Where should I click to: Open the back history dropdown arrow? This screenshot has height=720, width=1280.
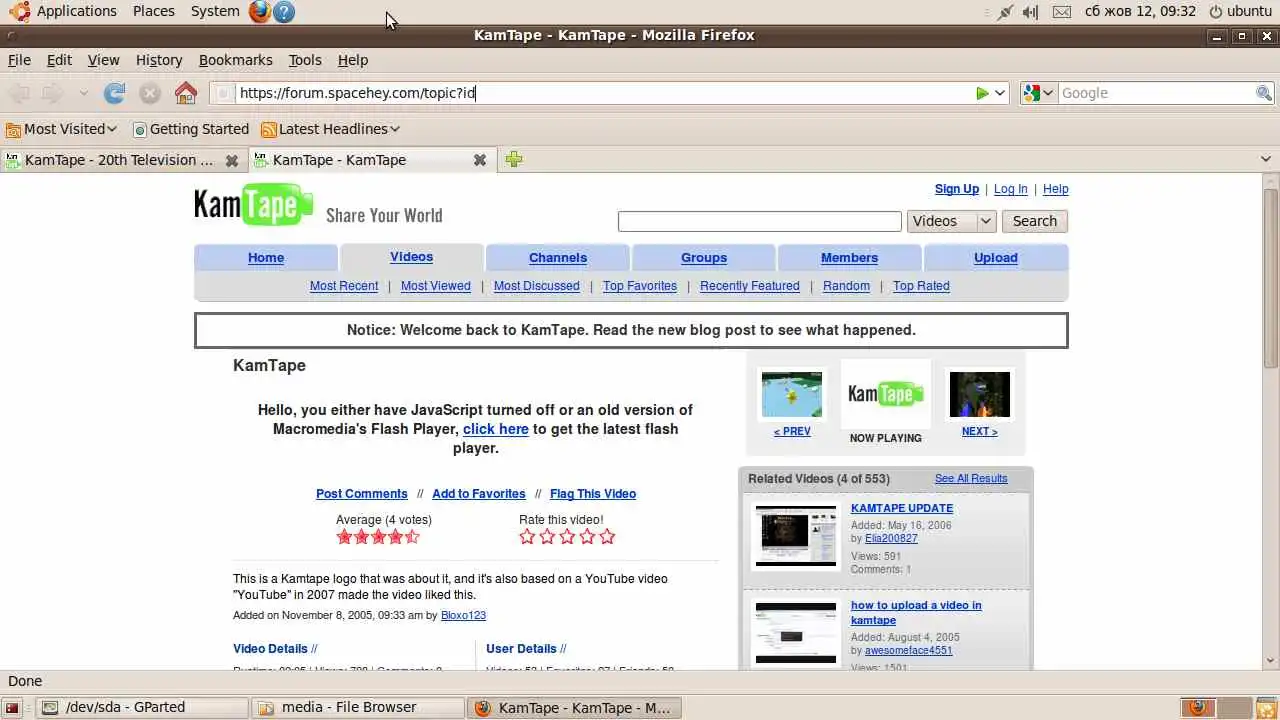(83, 93)
